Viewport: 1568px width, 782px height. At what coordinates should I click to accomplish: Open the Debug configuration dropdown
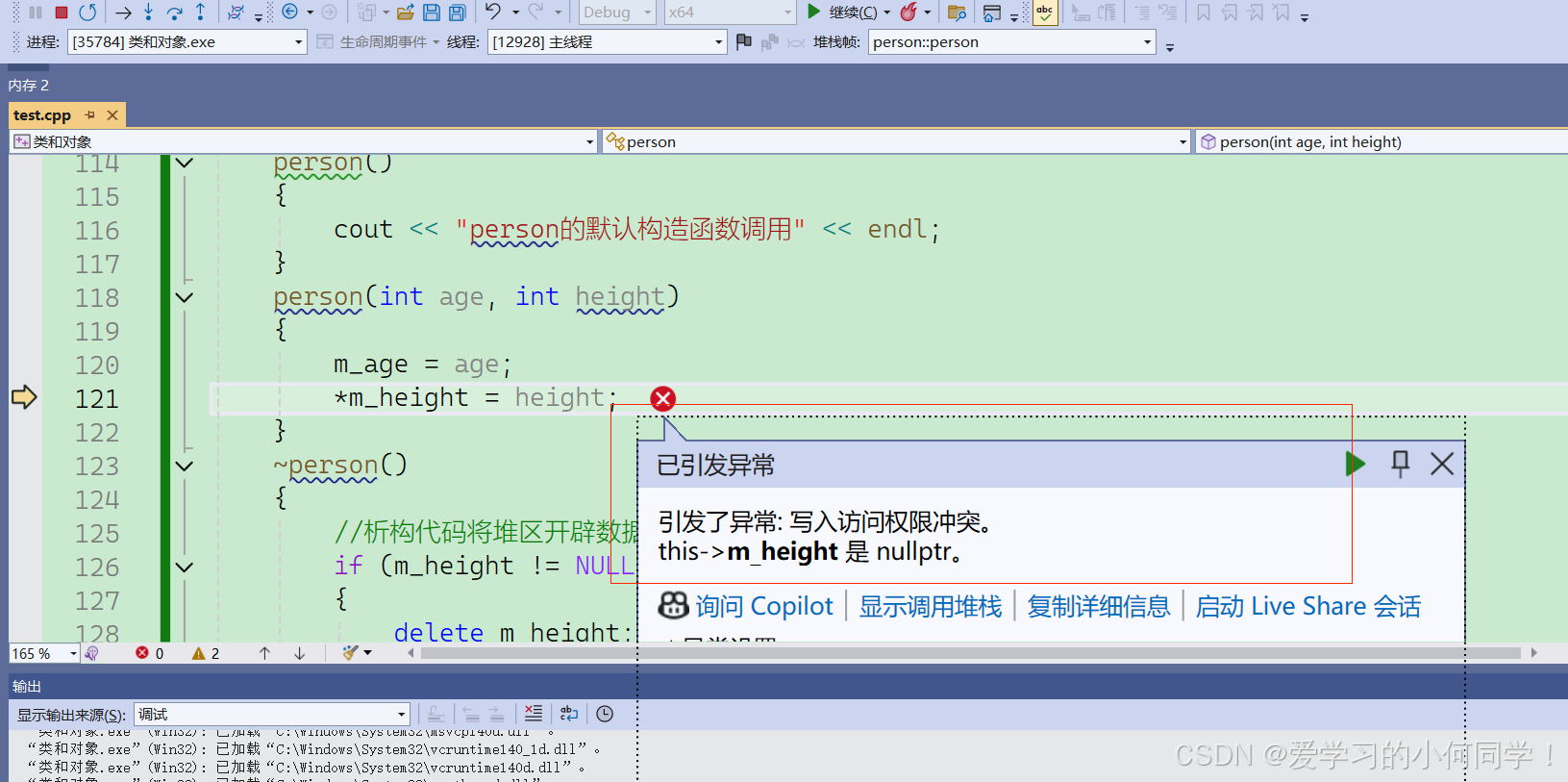(x=616, y=13)
